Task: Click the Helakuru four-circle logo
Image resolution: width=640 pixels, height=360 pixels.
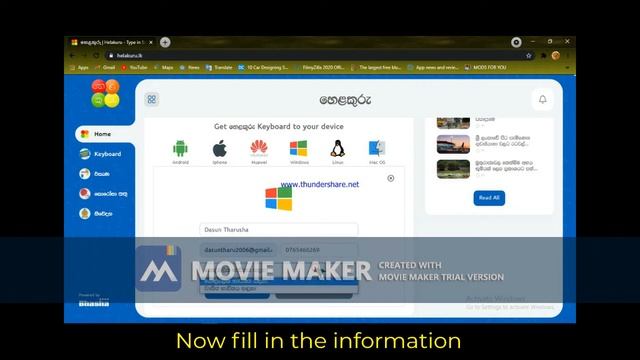Action: point(106,93)
